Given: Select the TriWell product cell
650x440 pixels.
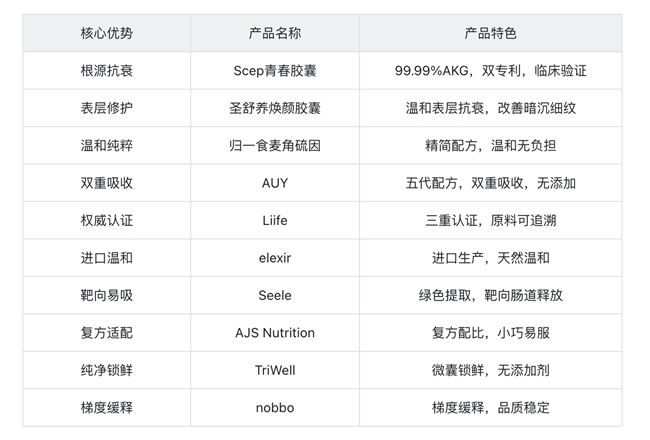Looking at the screenshot, I should (x=274, y=370).
